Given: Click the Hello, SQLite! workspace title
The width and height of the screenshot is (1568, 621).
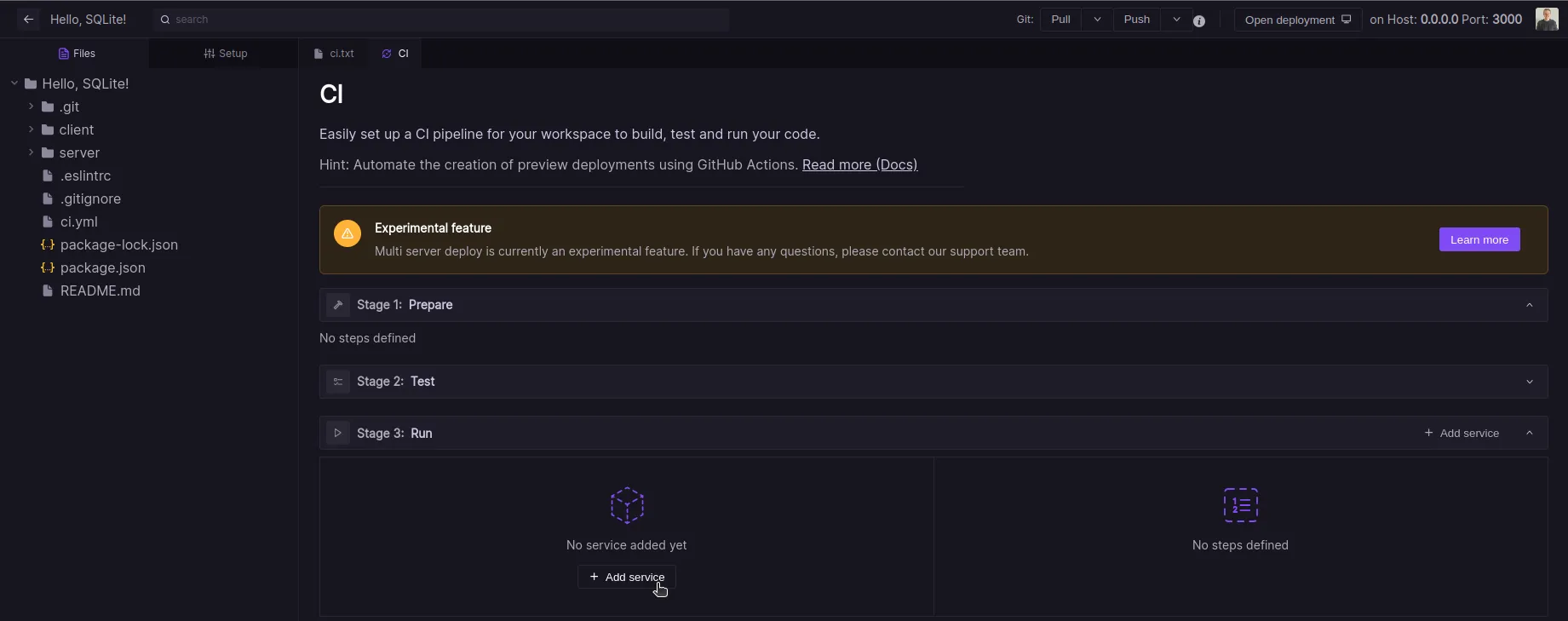Looking at the screenshot, I should (88, 20).
